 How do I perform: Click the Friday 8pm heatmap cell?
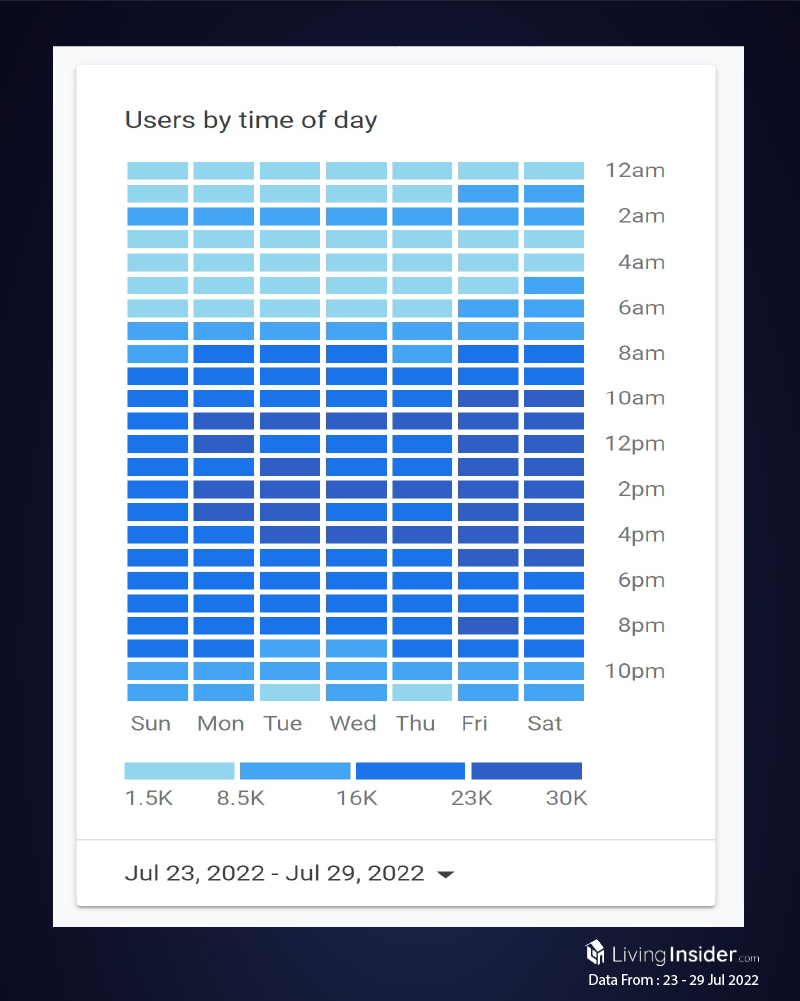488,626
